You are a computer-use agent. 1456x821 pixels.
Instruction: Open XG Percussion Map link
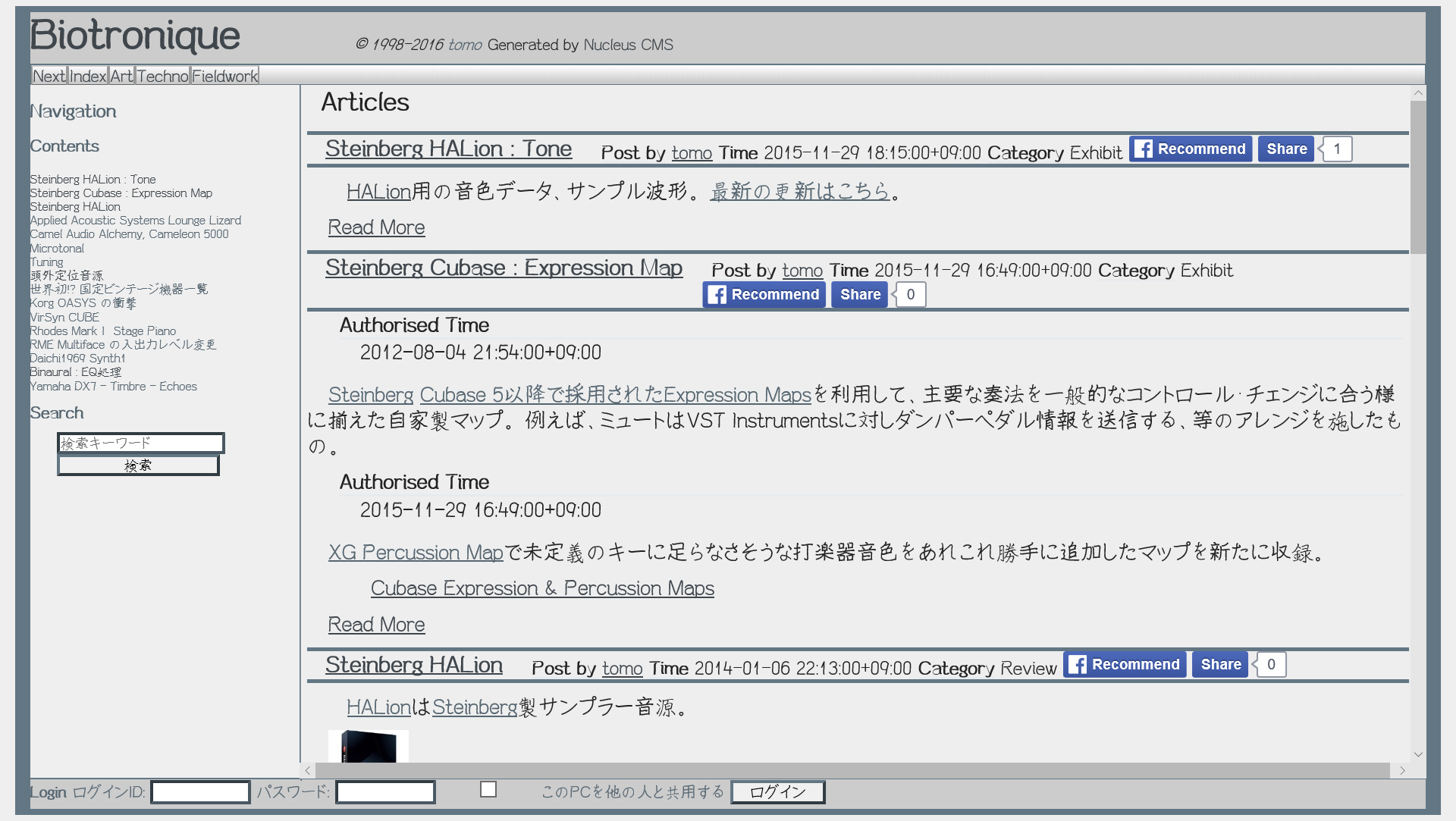coord(416,553)
